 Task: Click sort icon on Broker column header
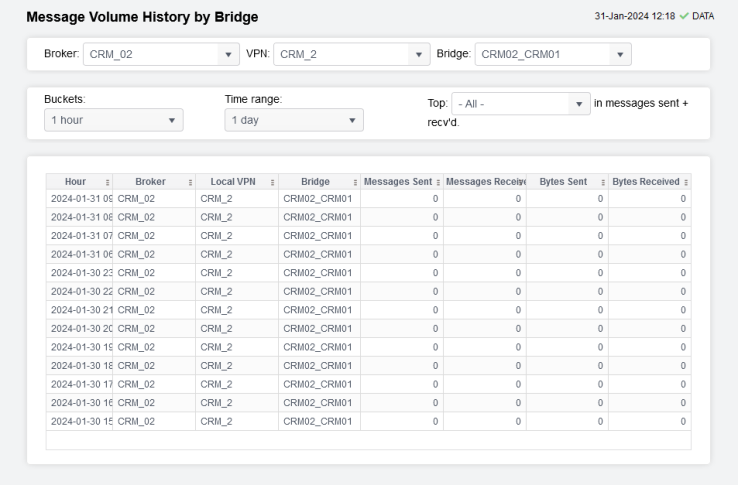click(190, 182)
